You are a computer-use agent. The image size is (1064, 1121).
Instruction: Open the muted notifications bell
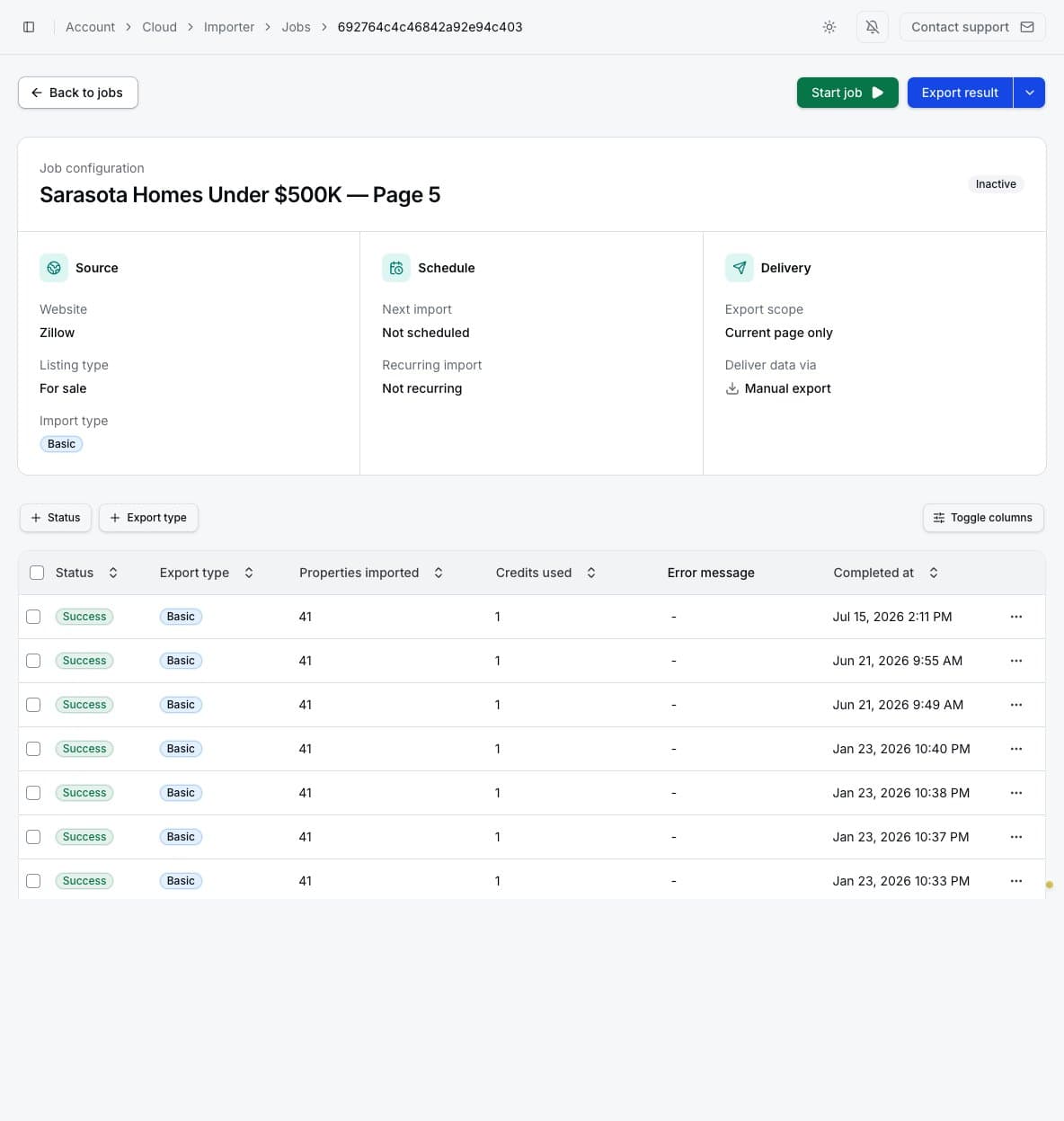tap(873, 27)
